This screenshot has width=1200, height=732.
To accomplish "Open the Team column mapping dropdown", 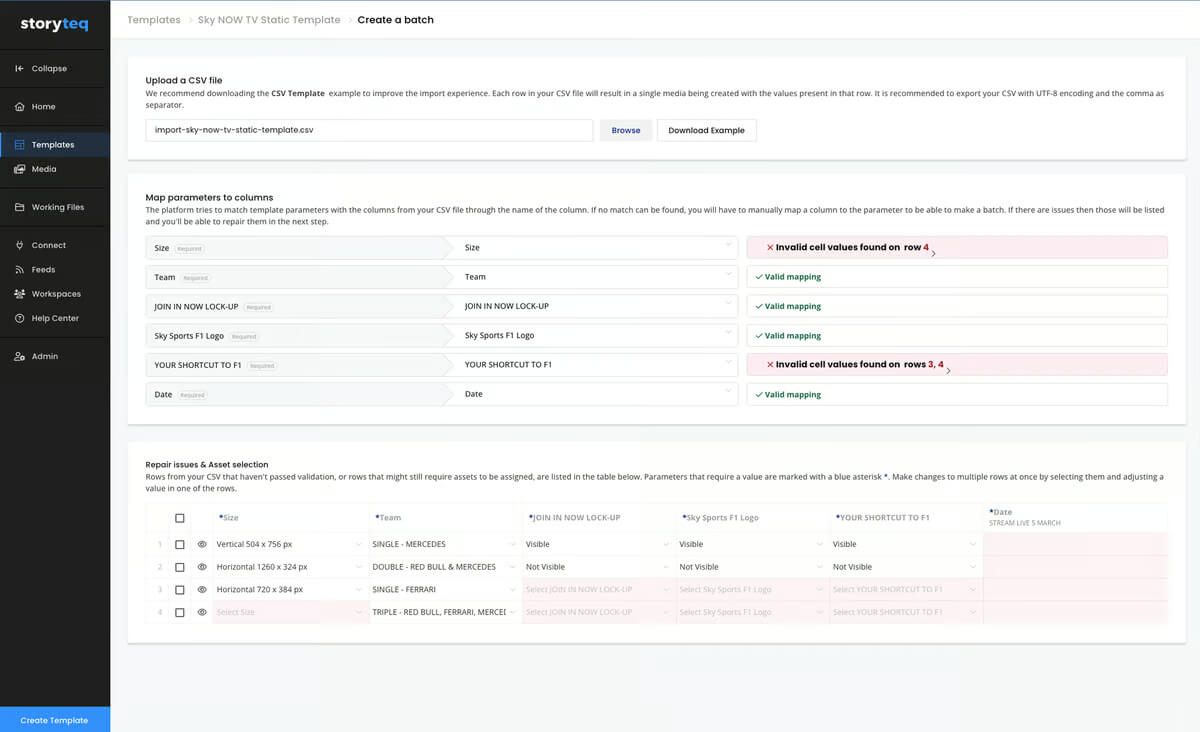I will point(598,277).
